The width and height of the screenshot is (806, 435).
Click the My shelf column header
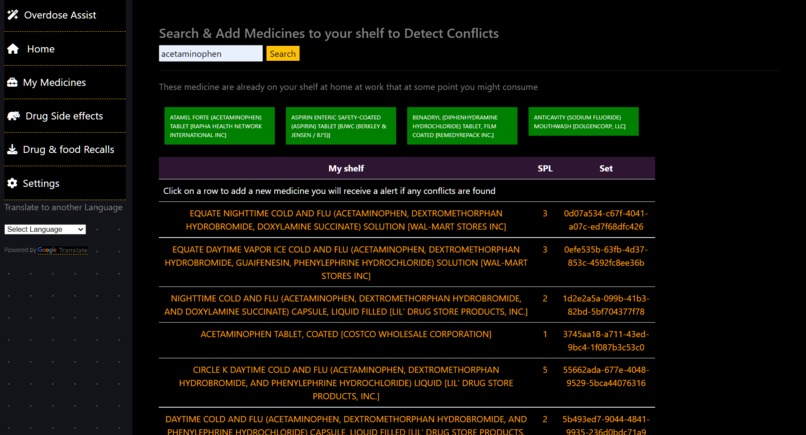(x=346, y=168)
